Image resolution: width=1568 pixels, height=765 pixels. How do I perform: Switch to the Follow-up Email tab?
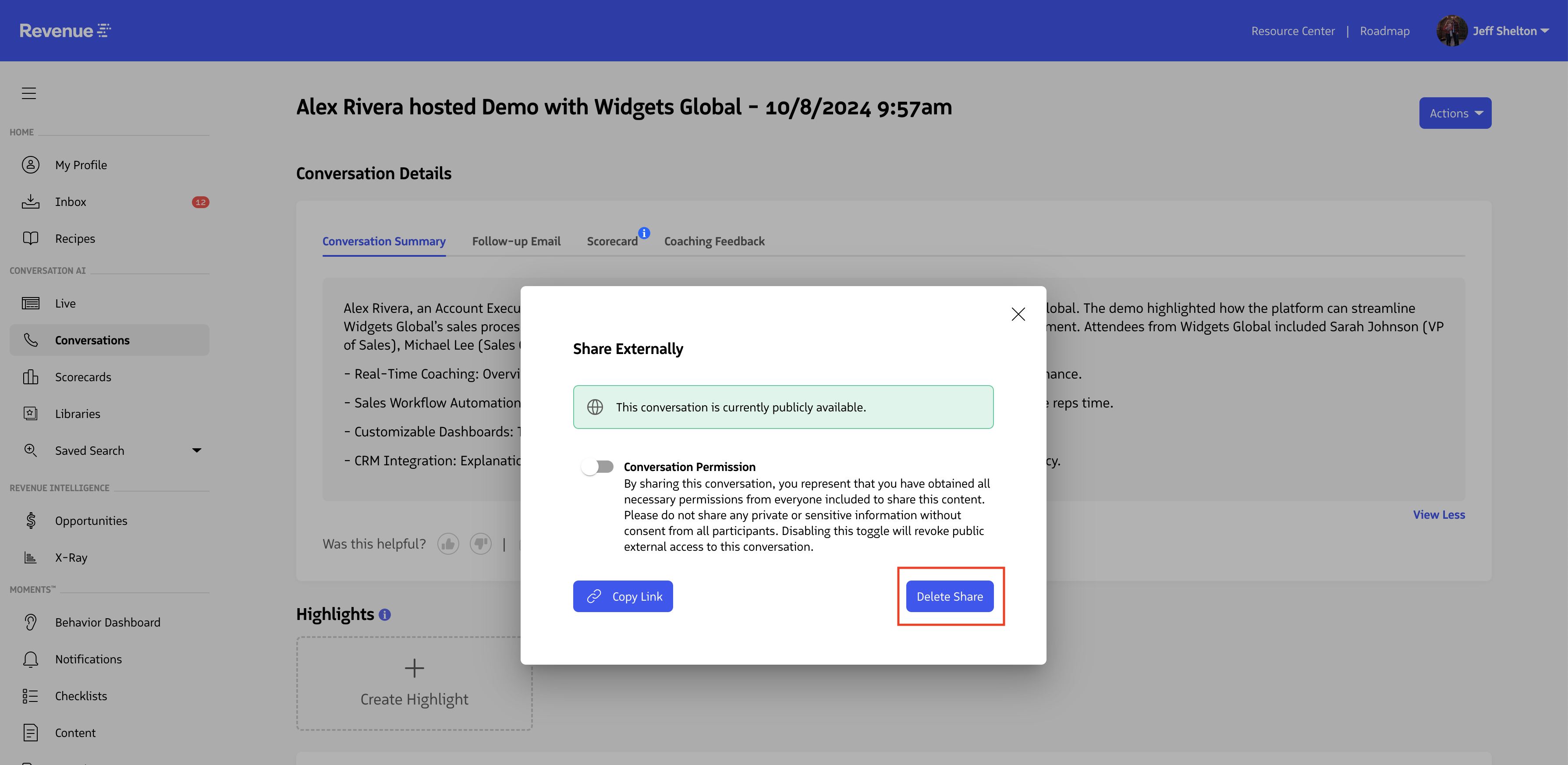click(x=516, y=241)
